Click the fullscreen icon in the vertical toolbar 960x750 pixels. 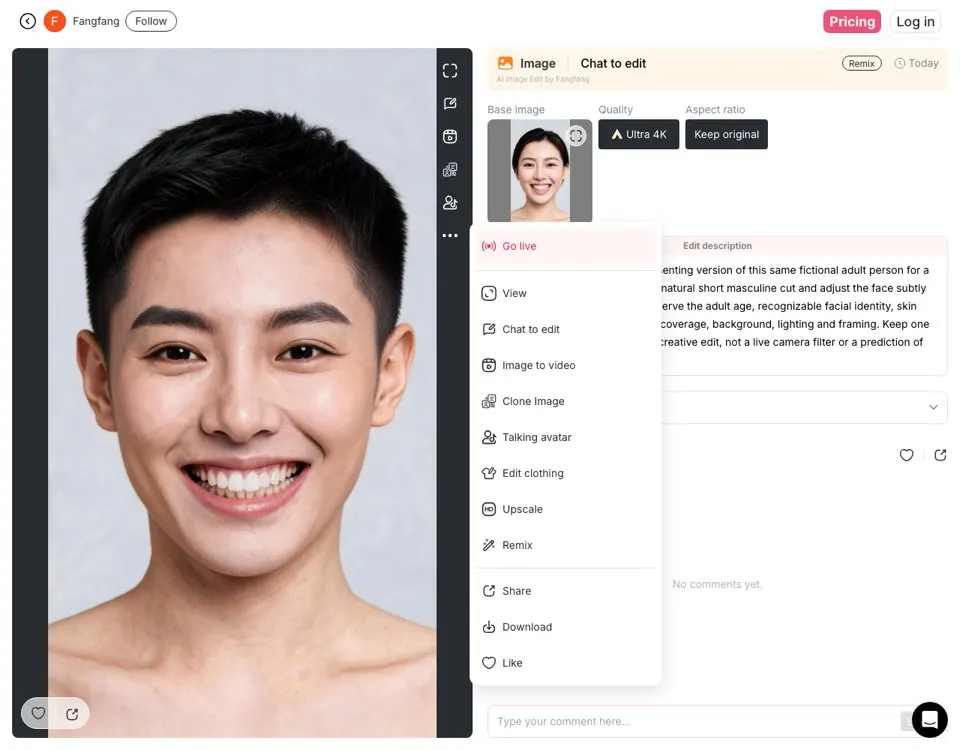[x=450, y=71]
